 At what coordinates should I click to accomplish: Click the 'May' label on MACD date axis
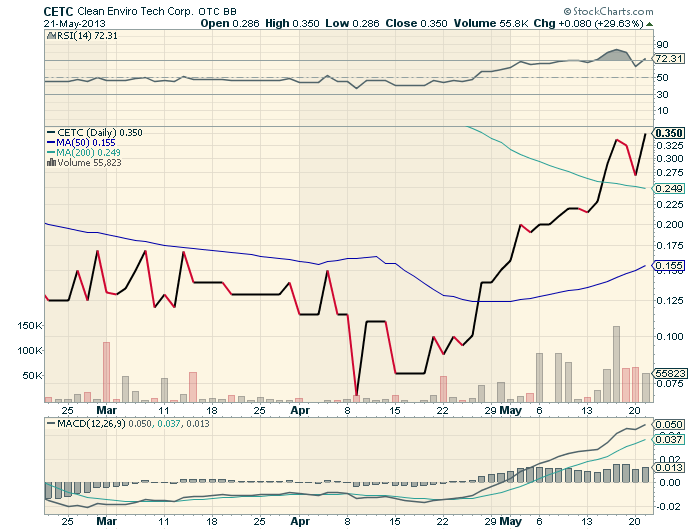pos(510,521)
